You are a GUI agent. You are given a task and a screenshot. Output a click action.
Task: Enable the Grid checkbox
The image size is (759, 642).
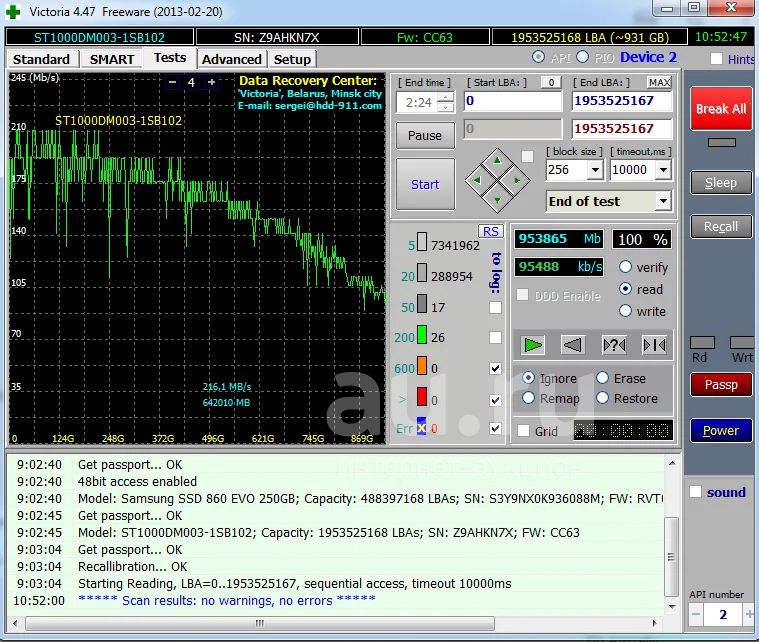[523, 431]
